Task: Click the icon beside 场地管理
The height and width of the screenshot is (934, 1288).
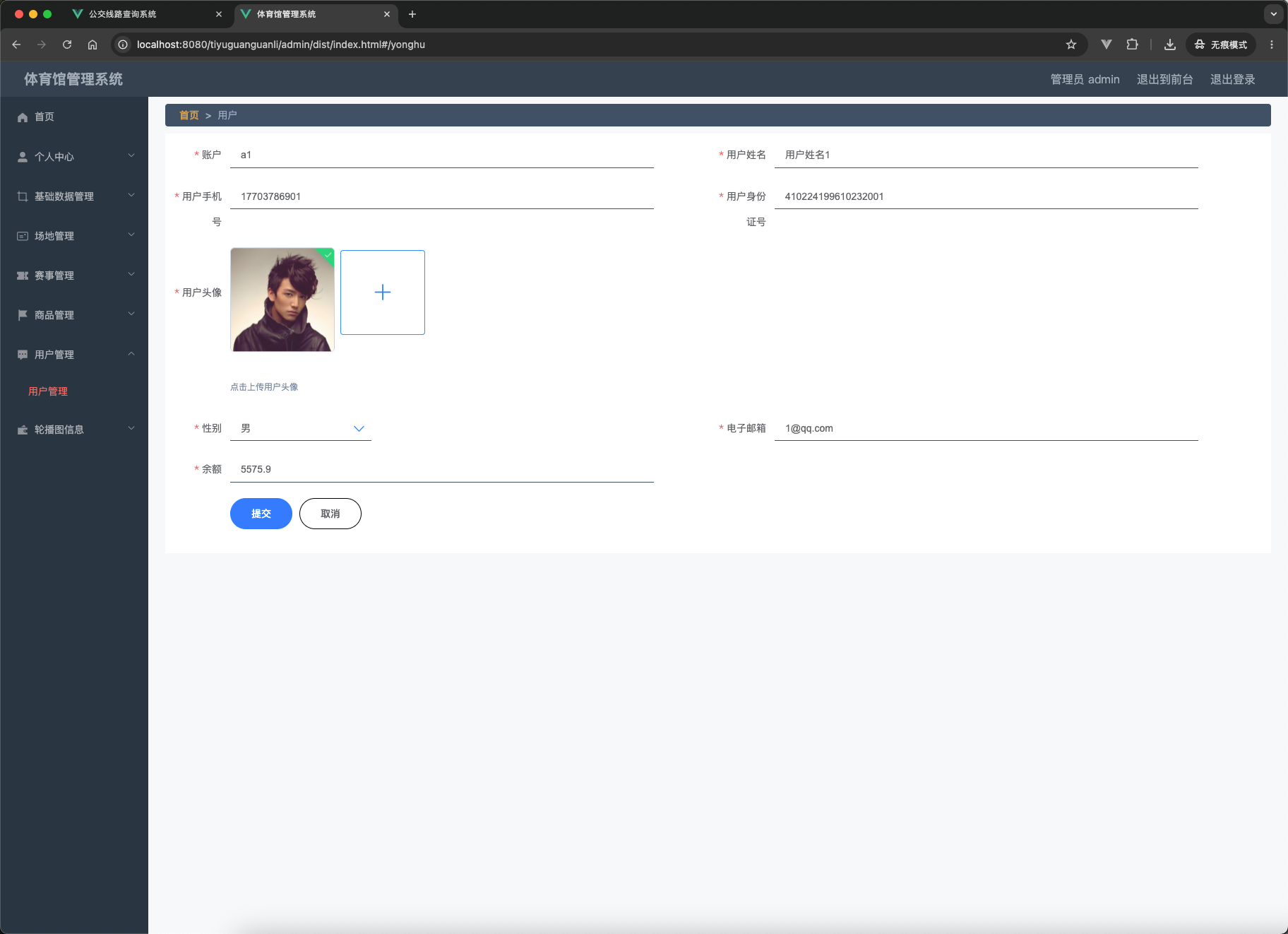Action: pyautogui.click(x=23, y=236)
